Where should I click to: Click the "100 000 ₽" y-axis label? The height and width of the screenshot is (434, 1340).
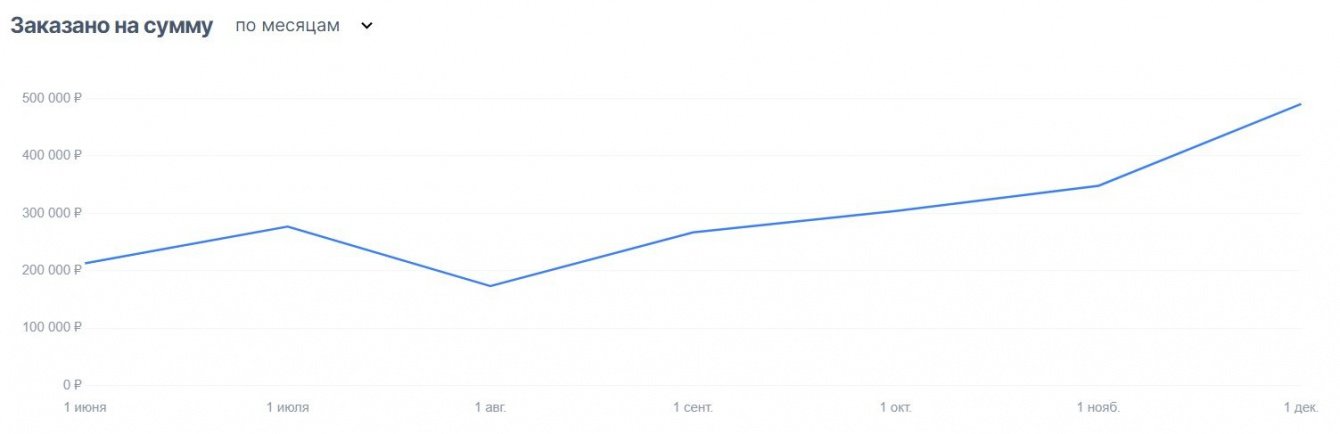coord(50,327)
